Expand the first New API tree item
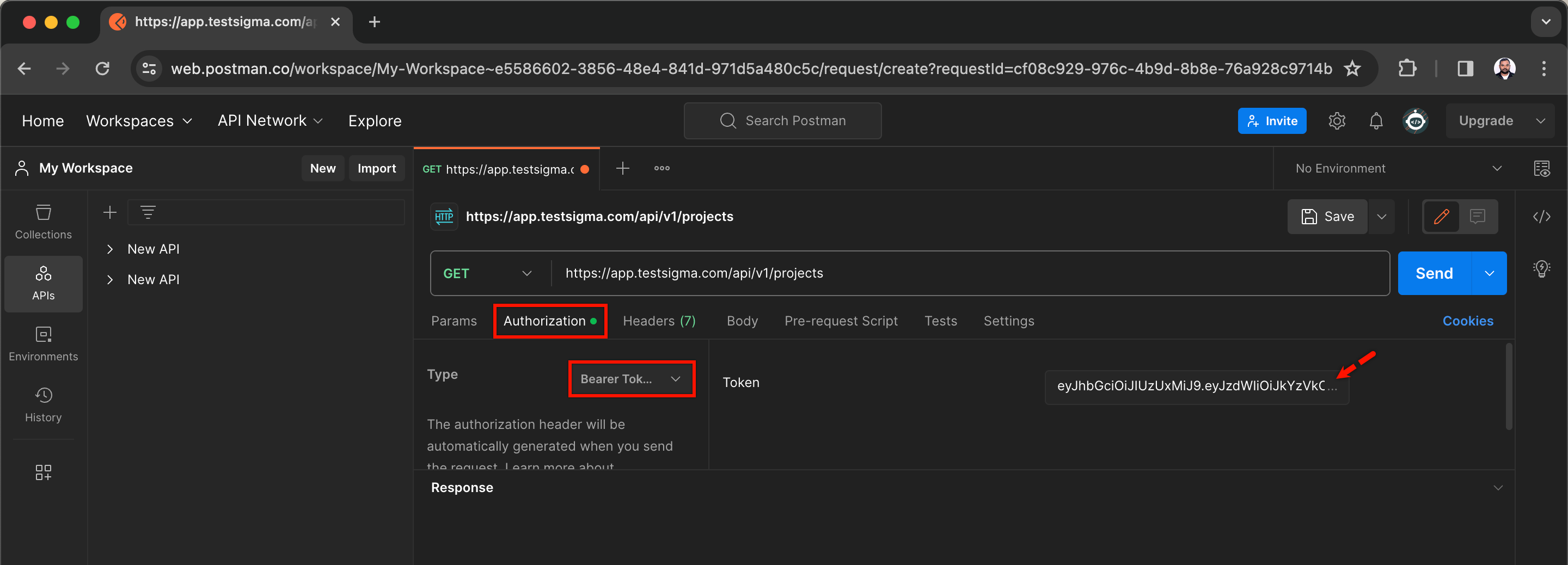The width and height of the screenshot is (1568, 565). 109,249
